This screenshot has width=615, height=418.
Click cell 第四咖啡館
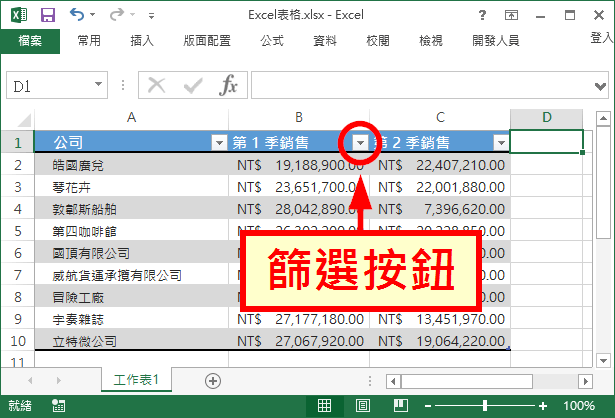(x=131, y=231)
